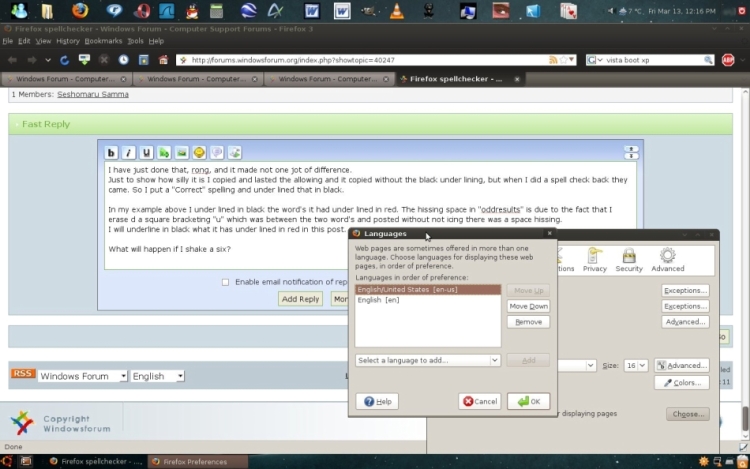Go forward using the Forward arrow
Viewport: 750px width, 469px height.
(32, 60)
